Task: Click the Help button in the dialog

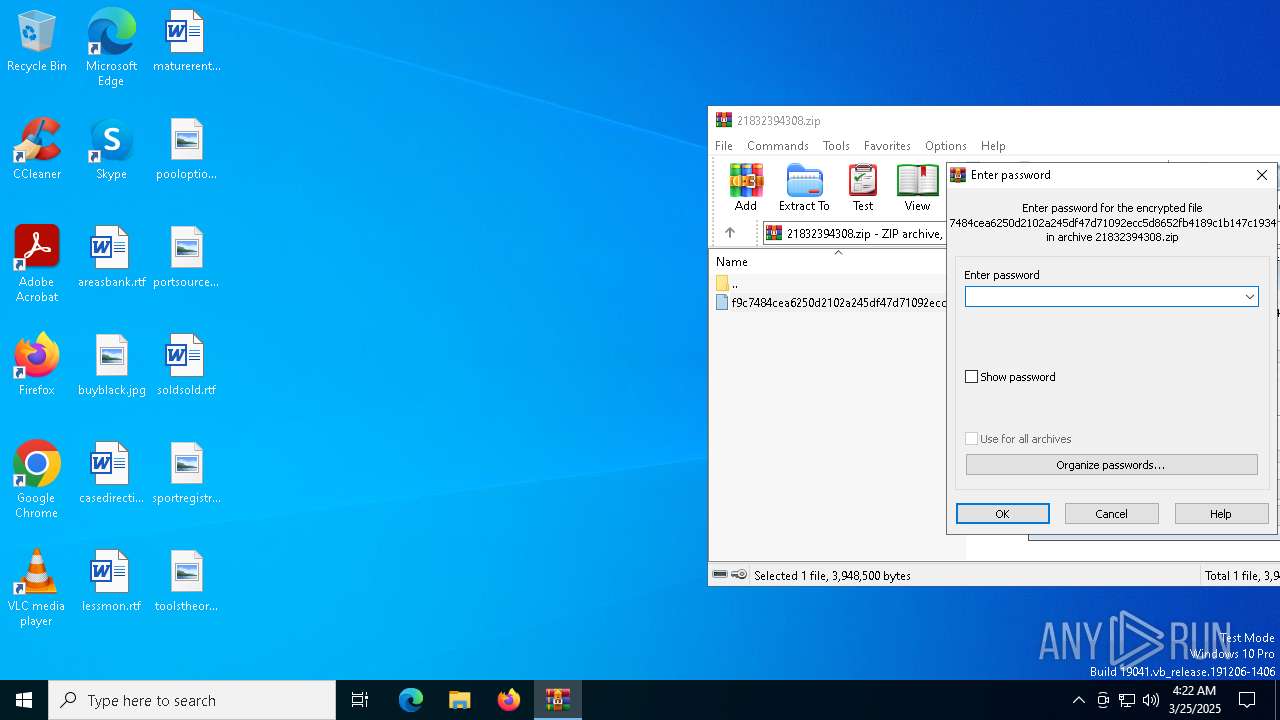Action: (x=1221, y=514)
